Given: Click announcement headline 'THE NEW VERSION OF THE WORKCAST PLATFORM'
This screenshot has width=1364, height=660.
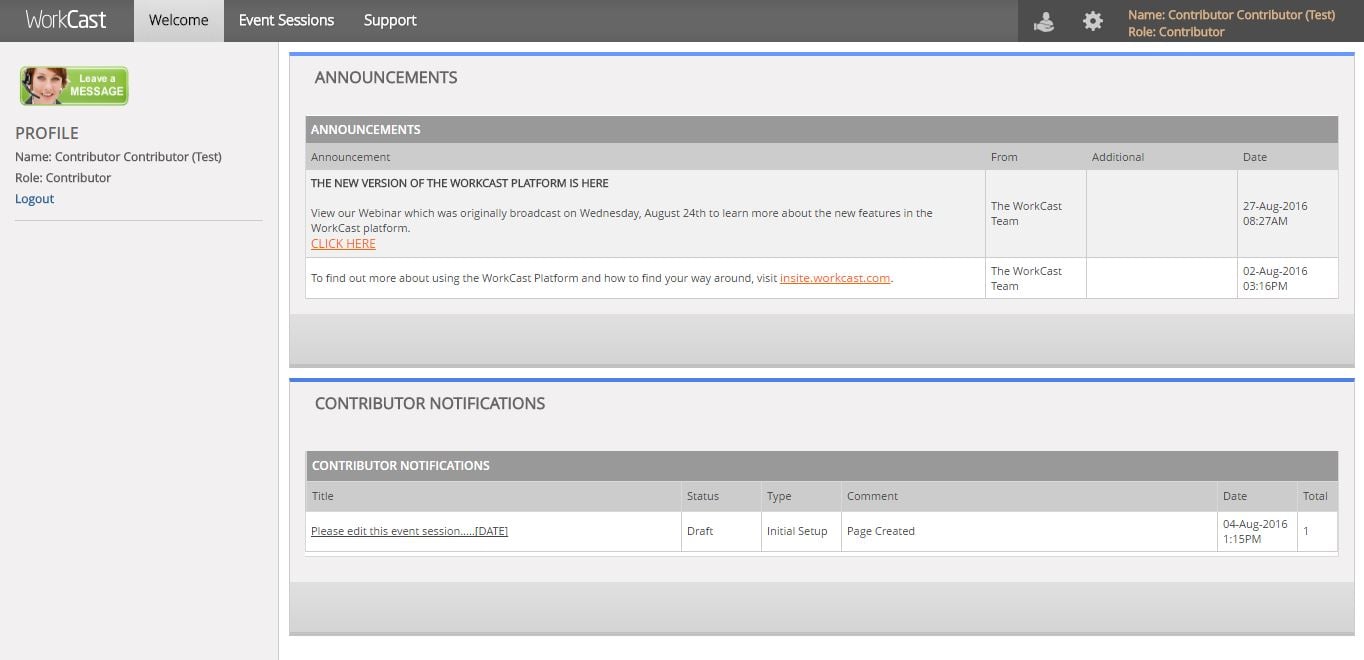Looking at the screenshot, I should point(459,184).
